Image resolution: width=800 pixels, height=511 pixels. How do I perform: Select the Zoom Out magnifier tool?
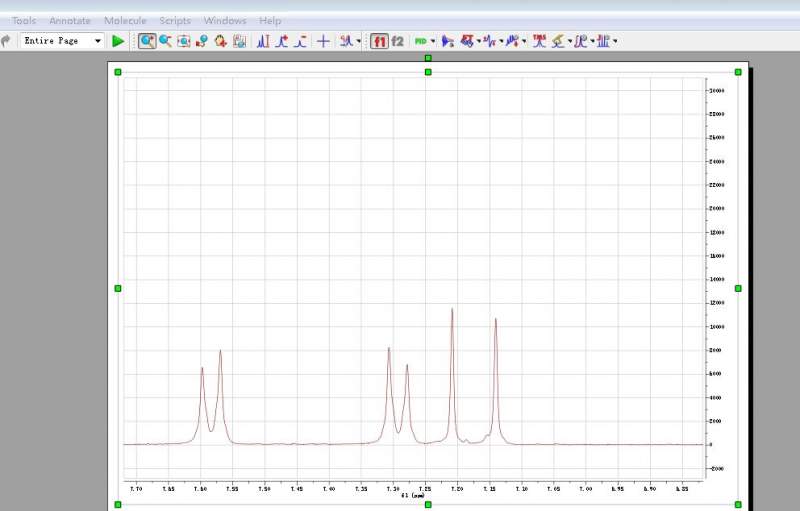click(x=165, y=41)
